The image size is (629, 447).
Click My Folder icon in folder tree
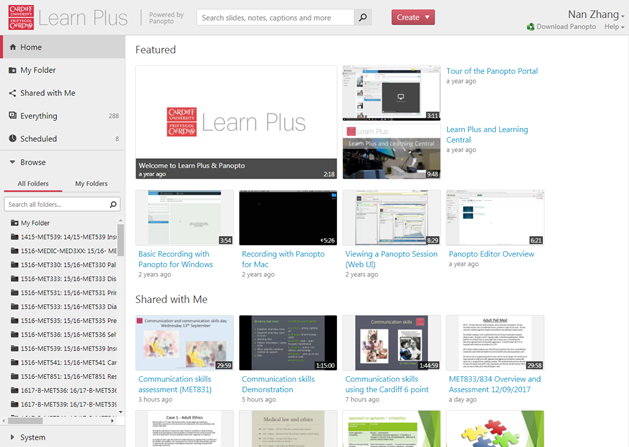(x=14, y=223)
